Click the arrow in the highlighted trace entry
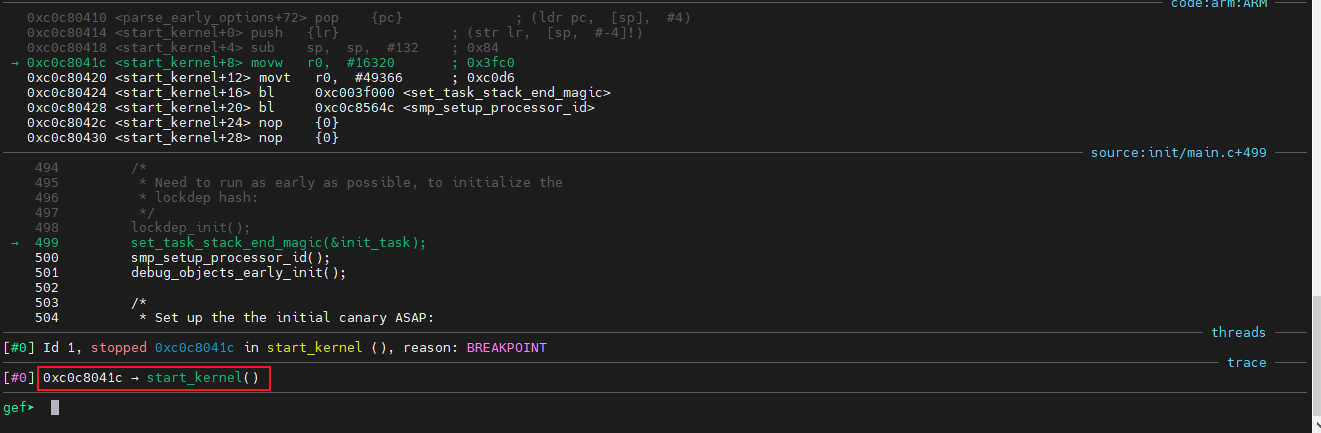Image resolution: width=1321 pixels, height=433 pixels. tap(135, 378)
